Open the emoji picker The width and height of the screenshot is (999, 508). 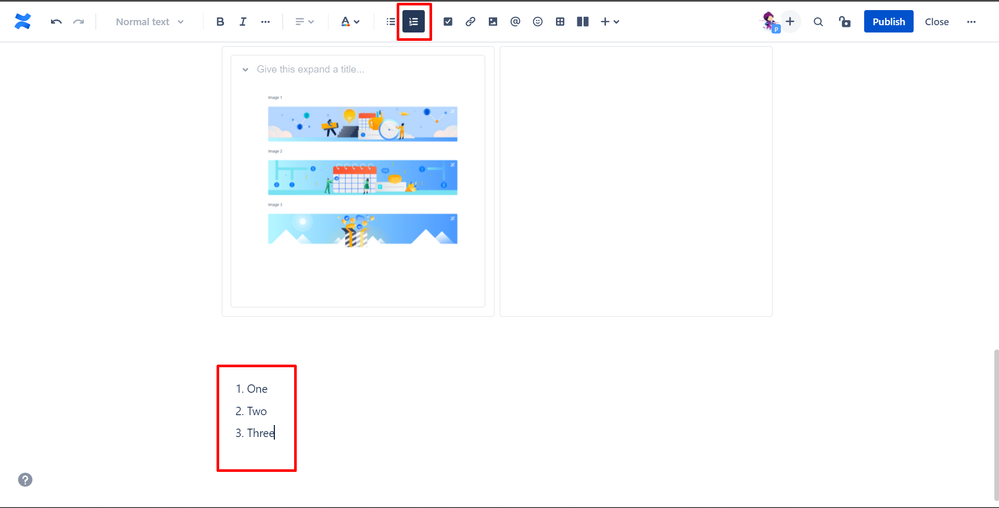pyautogui.click(x=538, y=22)
